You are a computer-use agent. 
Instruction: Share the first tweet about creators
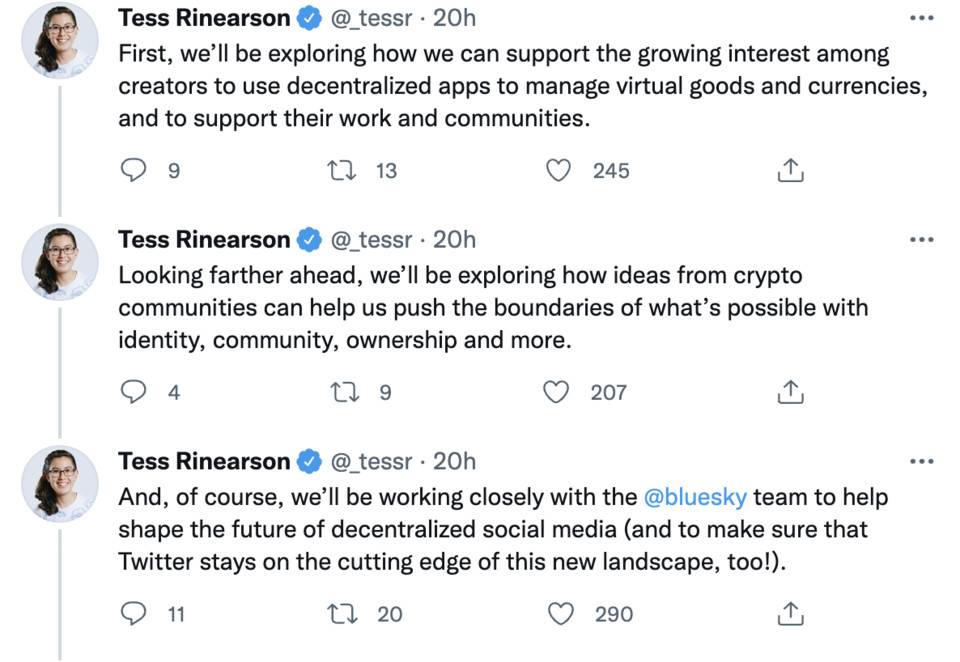[x=790, y=170]
